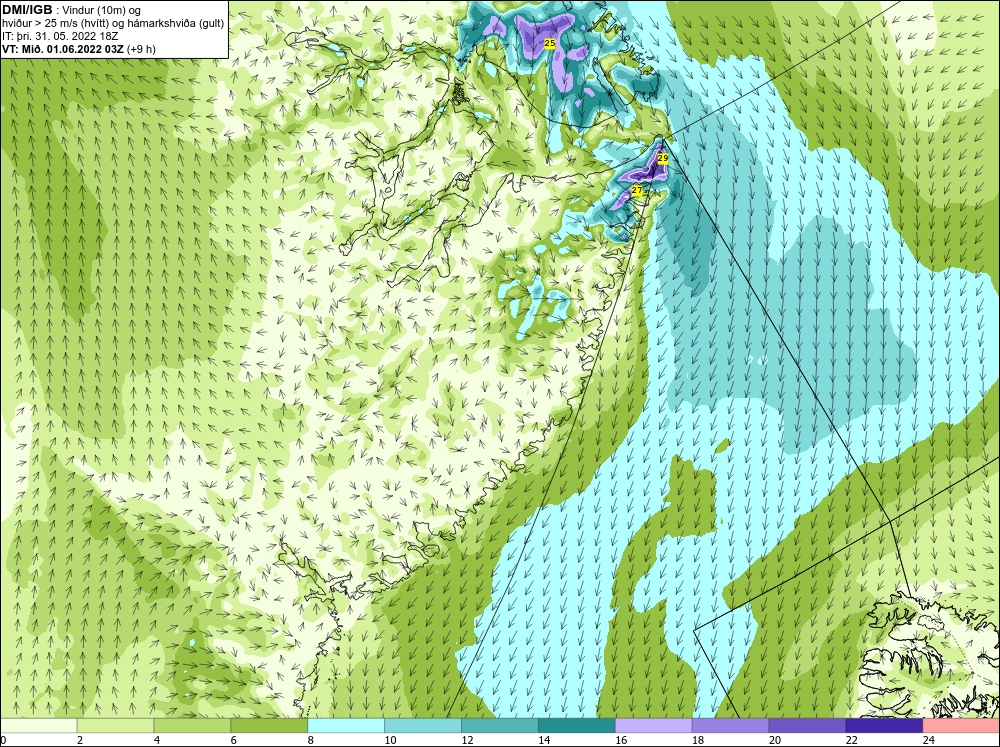Click the legend scale label 8
Screen dimensions: 1000x747
311,740
